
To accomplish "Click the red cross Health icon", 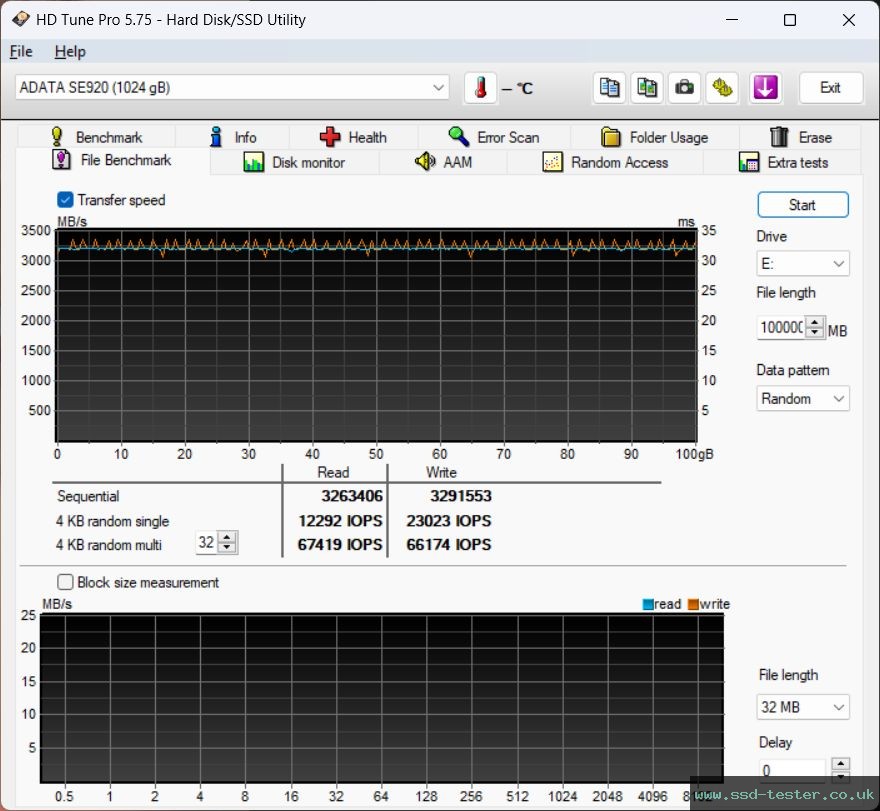I will coord(330,136).
